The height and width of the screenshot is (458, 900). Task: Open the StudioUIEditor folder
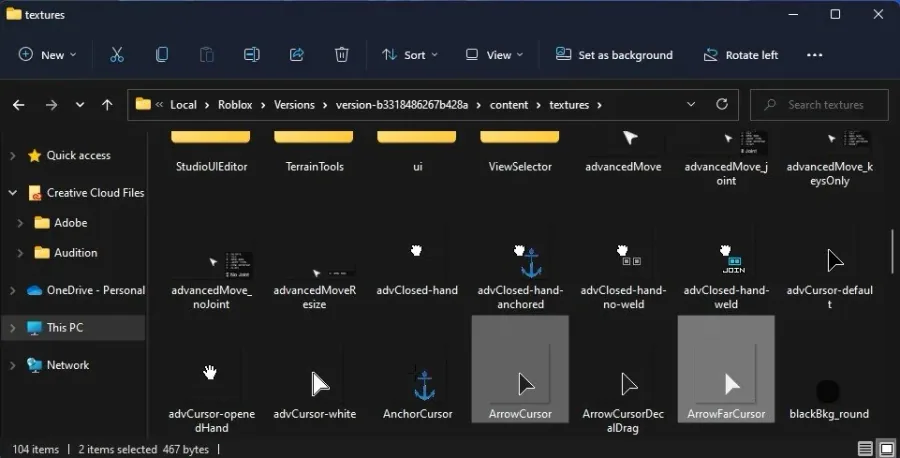(x=211, y=152)
